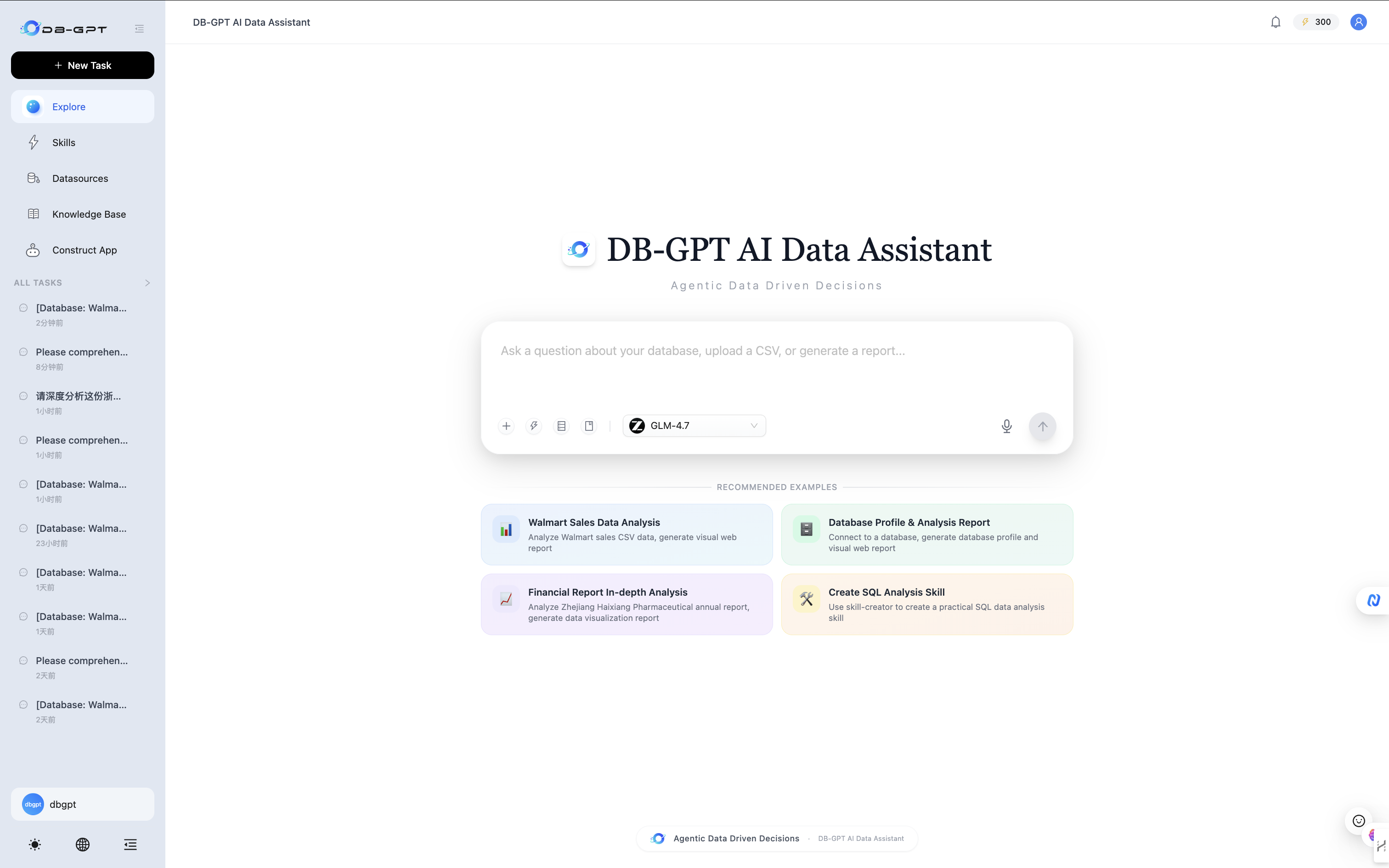Open the user profile avatar icon
The image size is (1389, 868).
click(1358, 22)
